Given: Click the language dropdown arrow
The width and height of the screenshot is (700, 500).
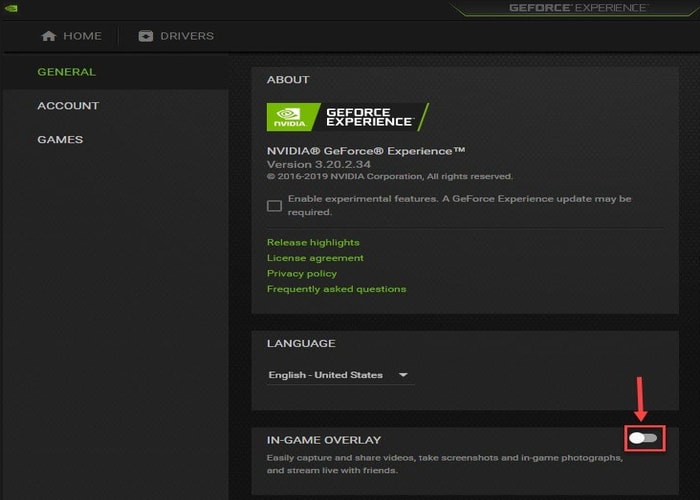Looking at the screenshot, I should coord(403,375).
